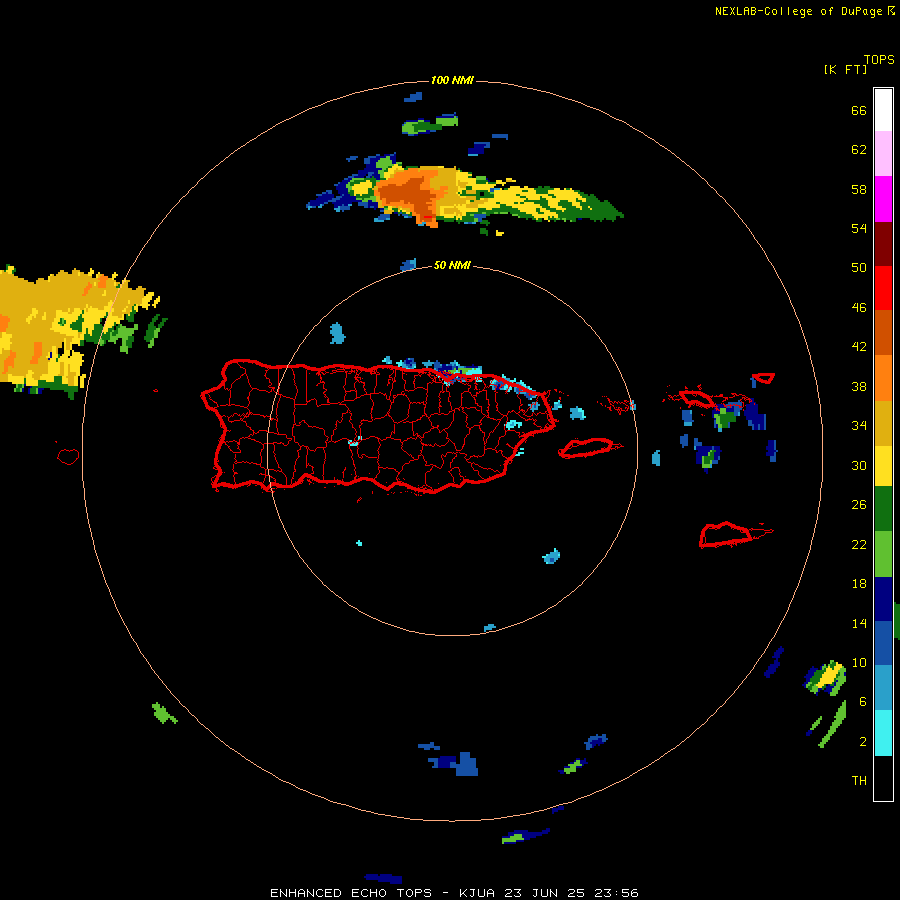Choose the burnt dark orange legend swatch

(x=883, y=332)
